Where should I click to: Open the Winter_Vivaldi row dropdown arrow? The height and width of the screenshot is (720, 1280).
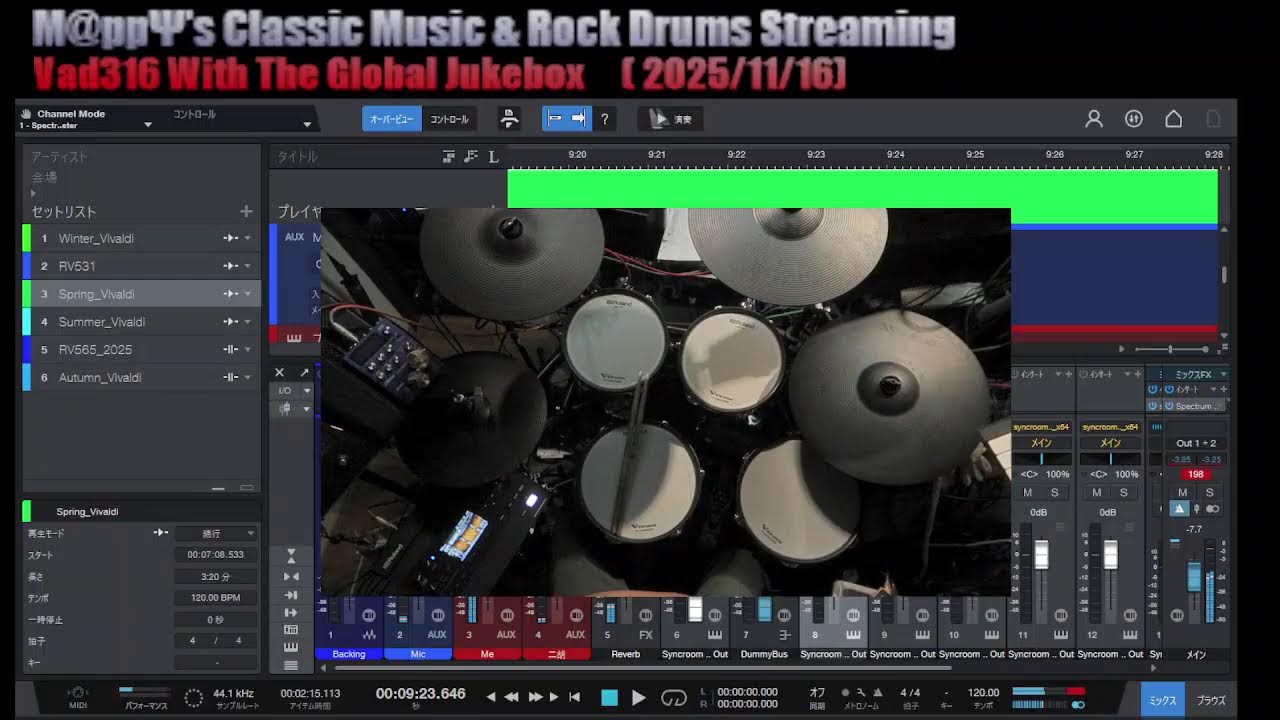(x=247, y=238)
